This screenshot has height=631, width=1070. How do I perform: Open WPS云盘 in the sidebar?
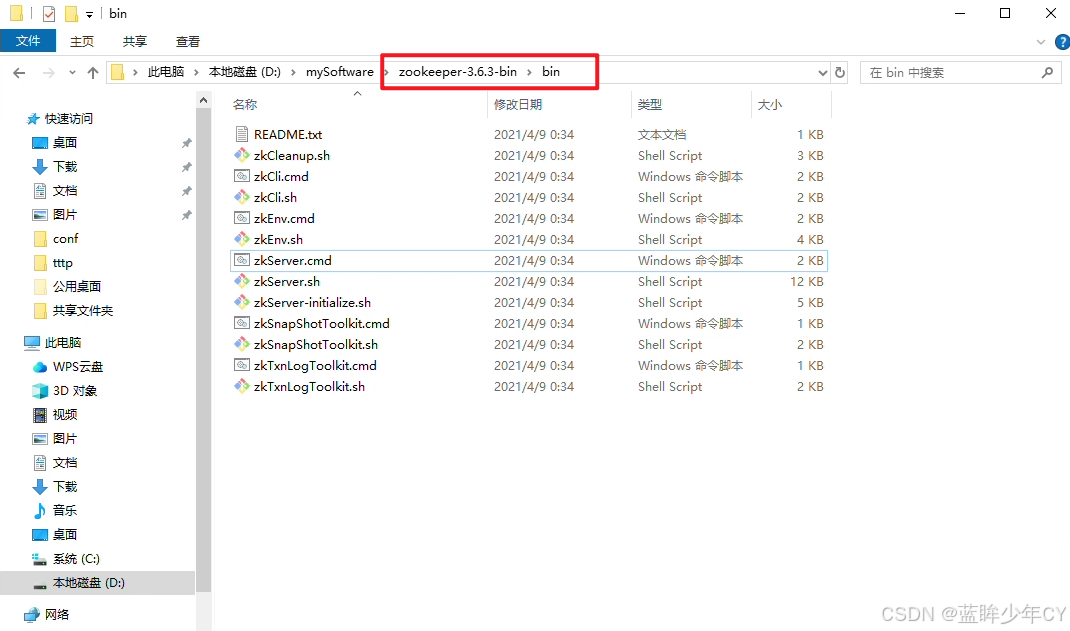(68, 367)
